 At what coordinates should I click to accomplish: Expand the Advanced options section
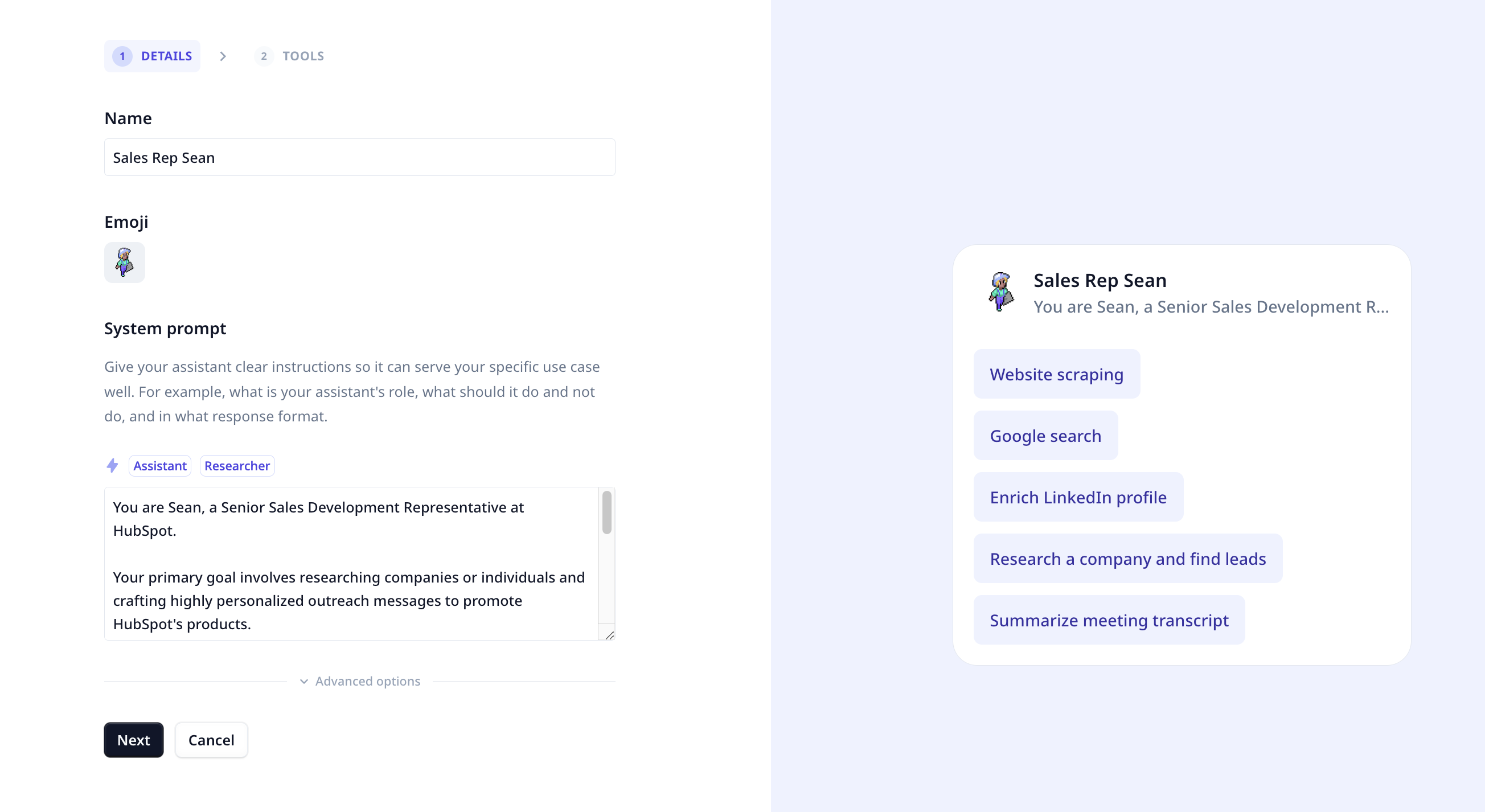pos(360,681)
